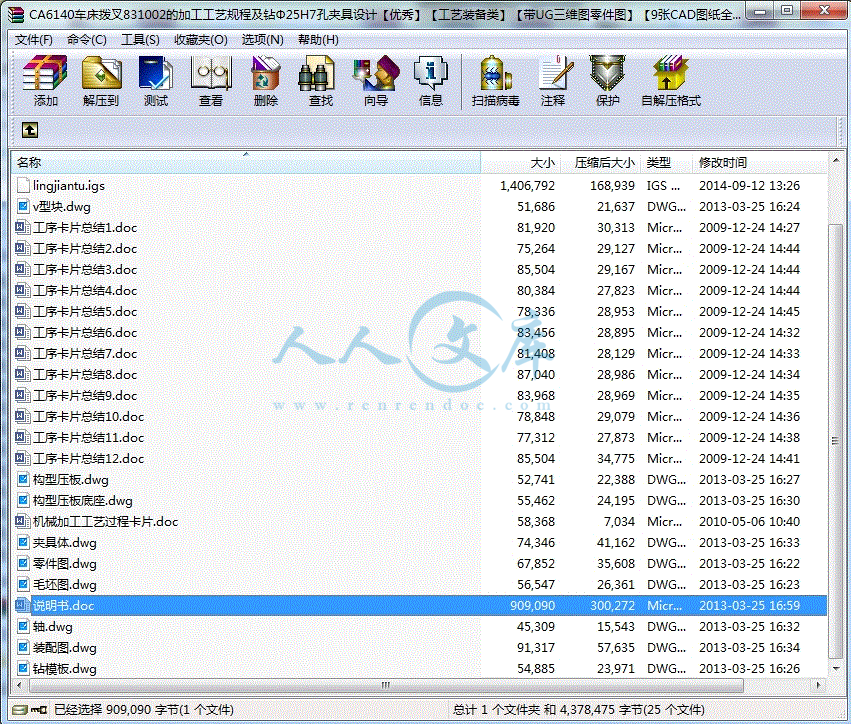Open the 文件(F) menu
This screenshot has height=724, width=851.
pos(34,40)
